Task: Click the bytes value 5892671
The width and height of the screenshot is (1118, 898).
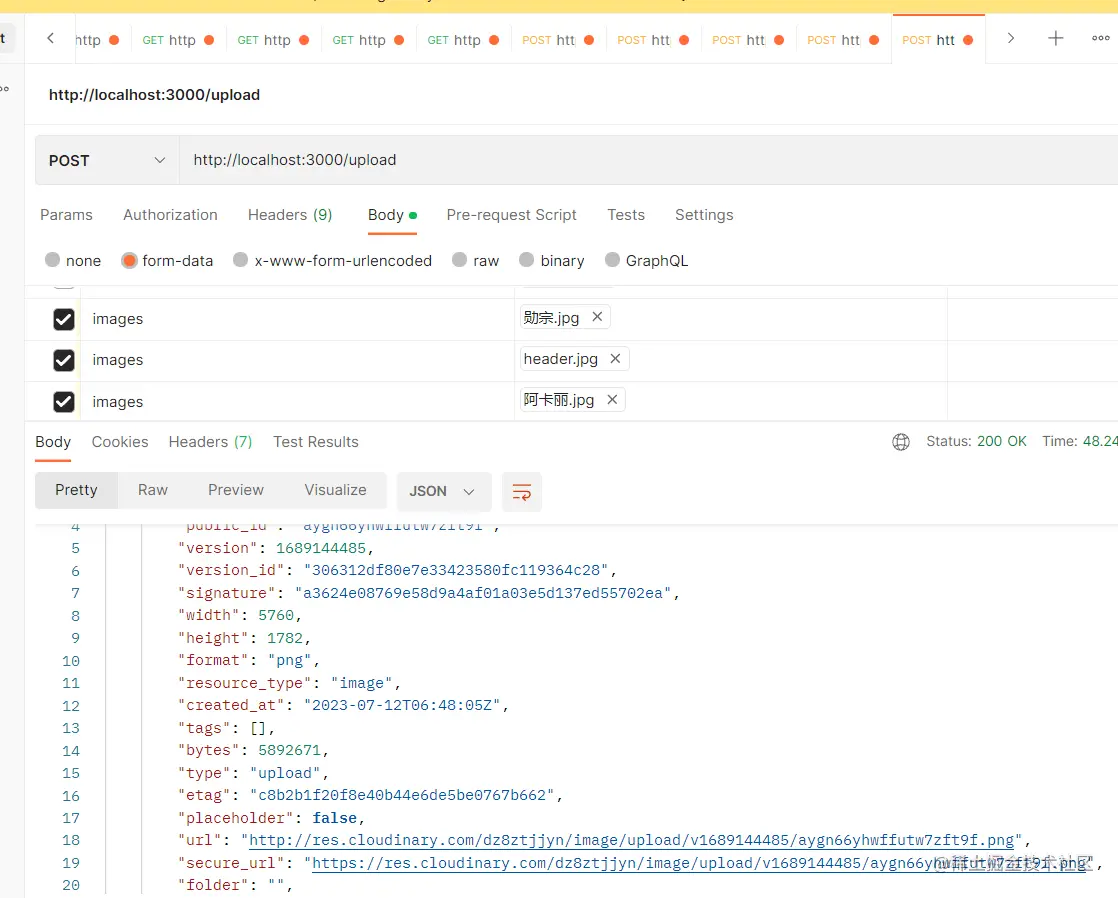Action: 289,750
